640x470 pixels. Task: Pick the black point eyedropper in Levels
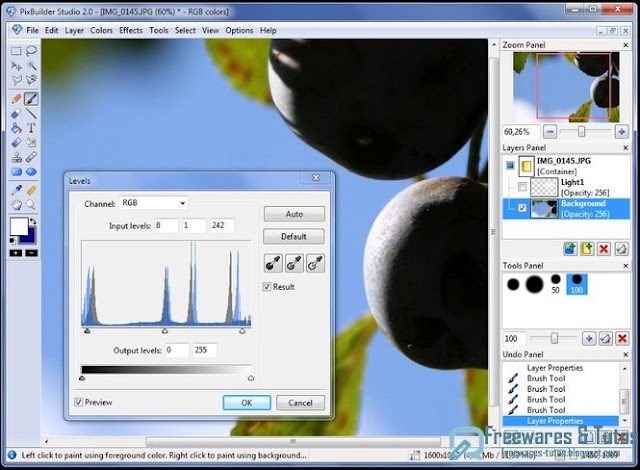273,263
